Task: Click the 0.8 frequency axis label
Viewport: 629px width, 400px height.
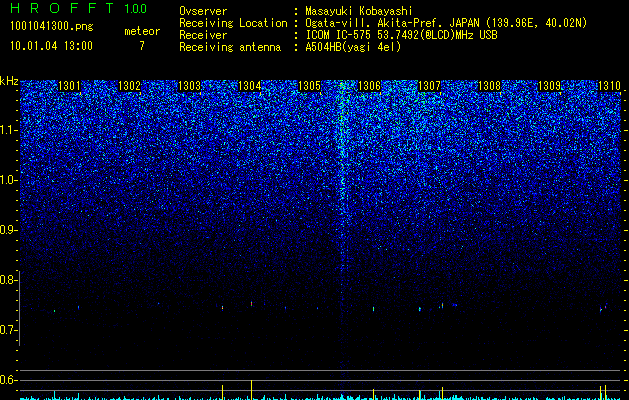Action: pos(8,280)
